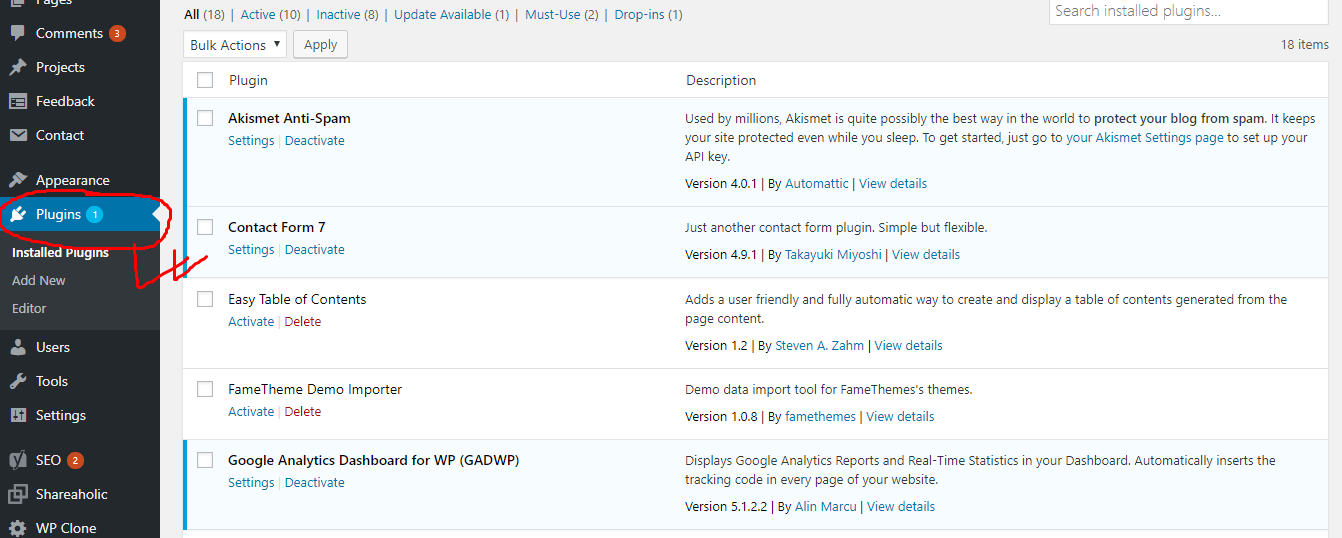Click the Settings sliders icon
Image resolution: width=1342 pixels, height=538 pixels.
point(17,415)
